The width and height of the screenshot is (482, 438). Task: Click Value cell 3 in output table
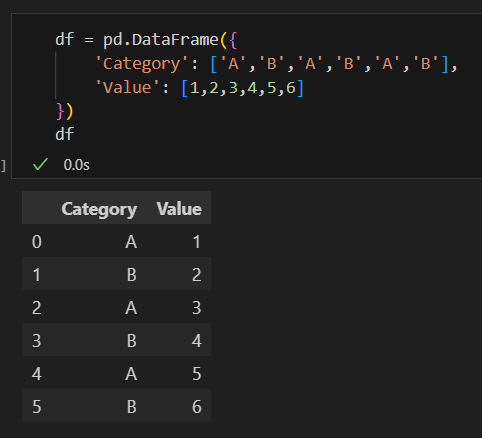197,308
